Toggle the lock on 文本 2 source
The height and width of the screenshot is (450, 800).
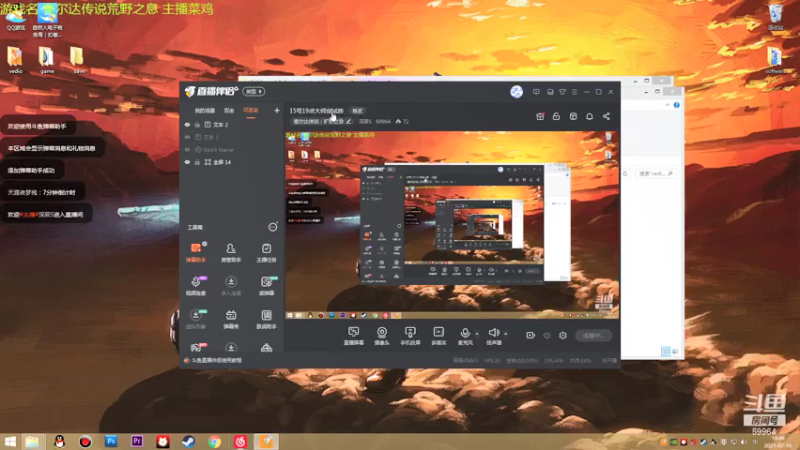(197, 124)
